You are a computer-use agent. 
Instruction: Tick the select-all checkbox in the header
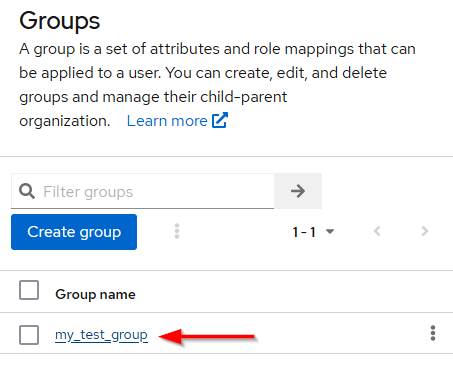pyautogui.click(x=29, y=290)
